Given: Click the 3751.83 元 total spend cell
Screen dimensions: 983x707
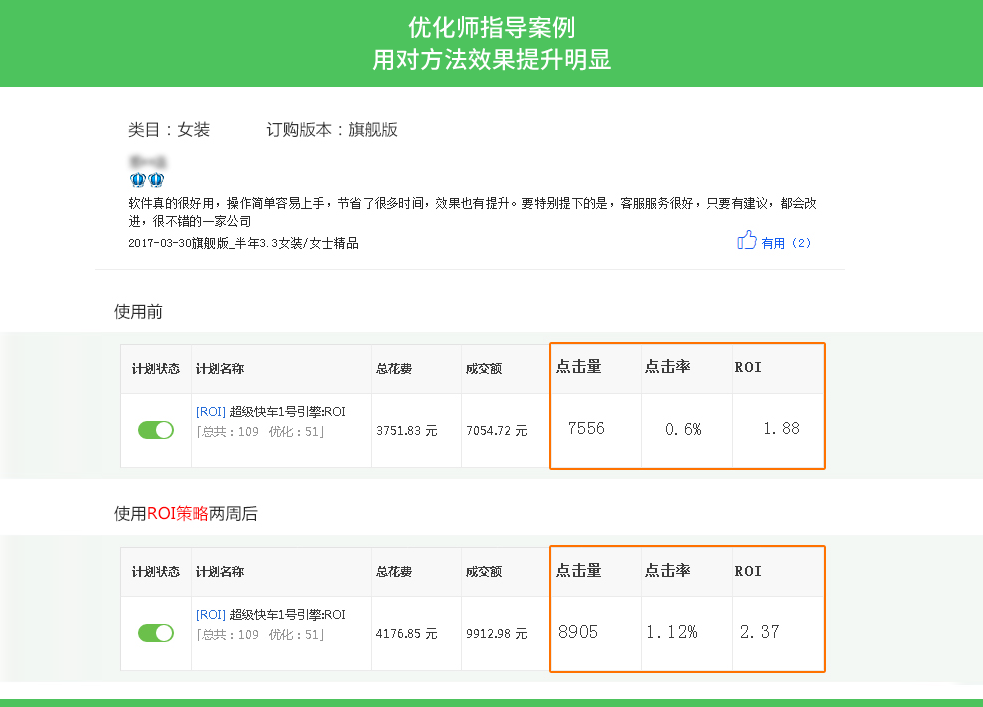Looking at the screenshot, I should pyautogui.click(x=406, y=431).
